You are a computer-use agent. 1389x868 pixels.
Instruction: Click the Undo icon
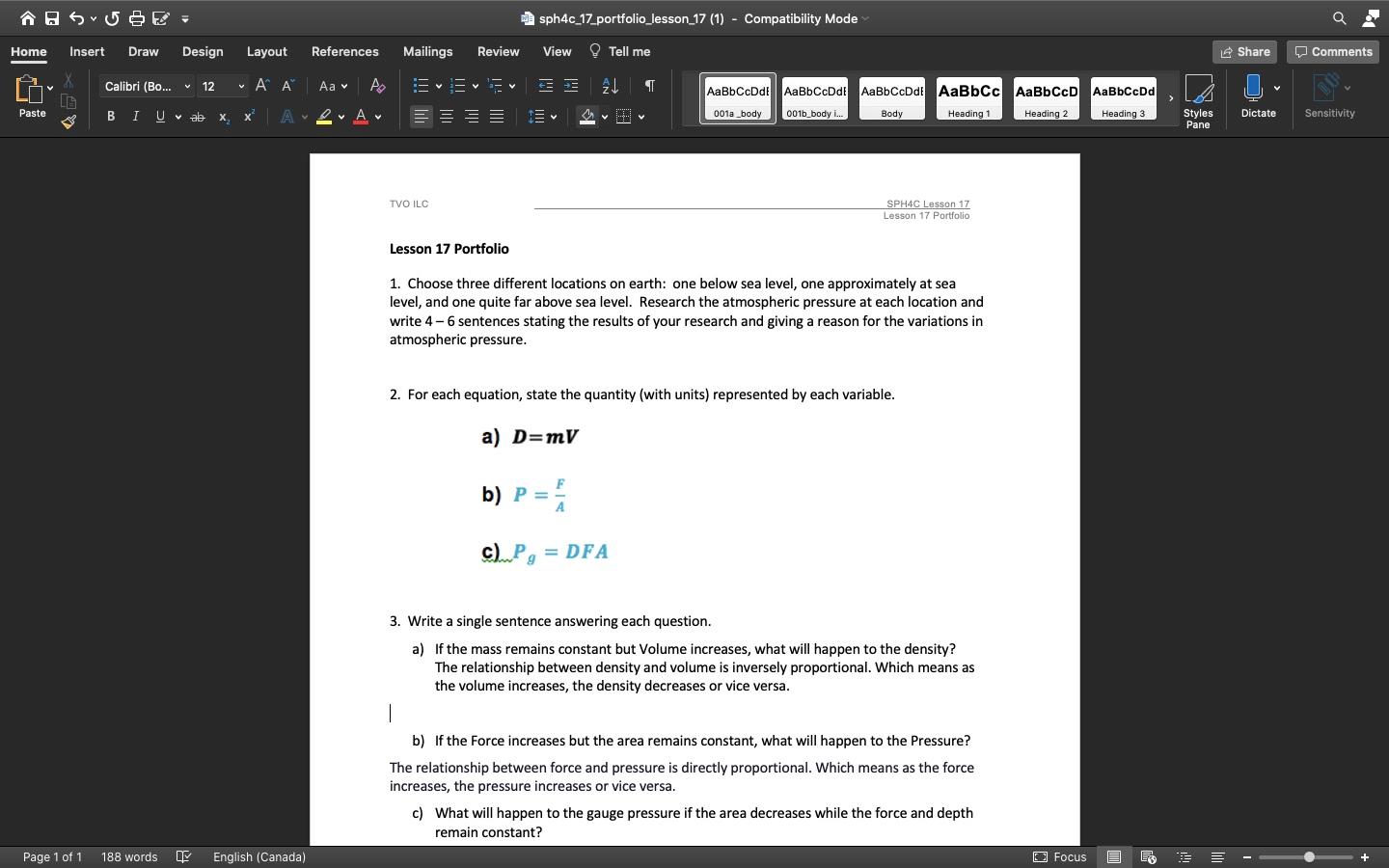pyautogui.click(x=74, y=18)
